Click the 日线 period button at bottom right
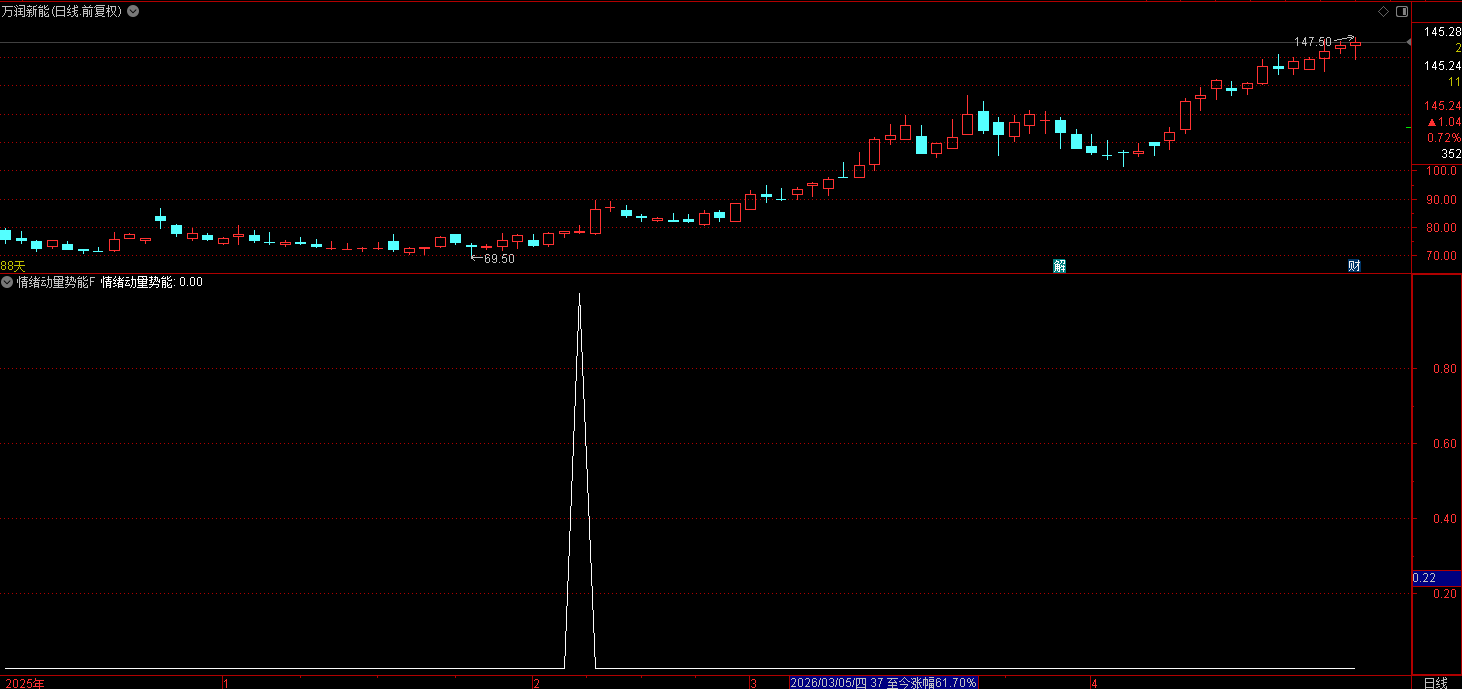This screenshot has height=689, width=1462. 1435,682
